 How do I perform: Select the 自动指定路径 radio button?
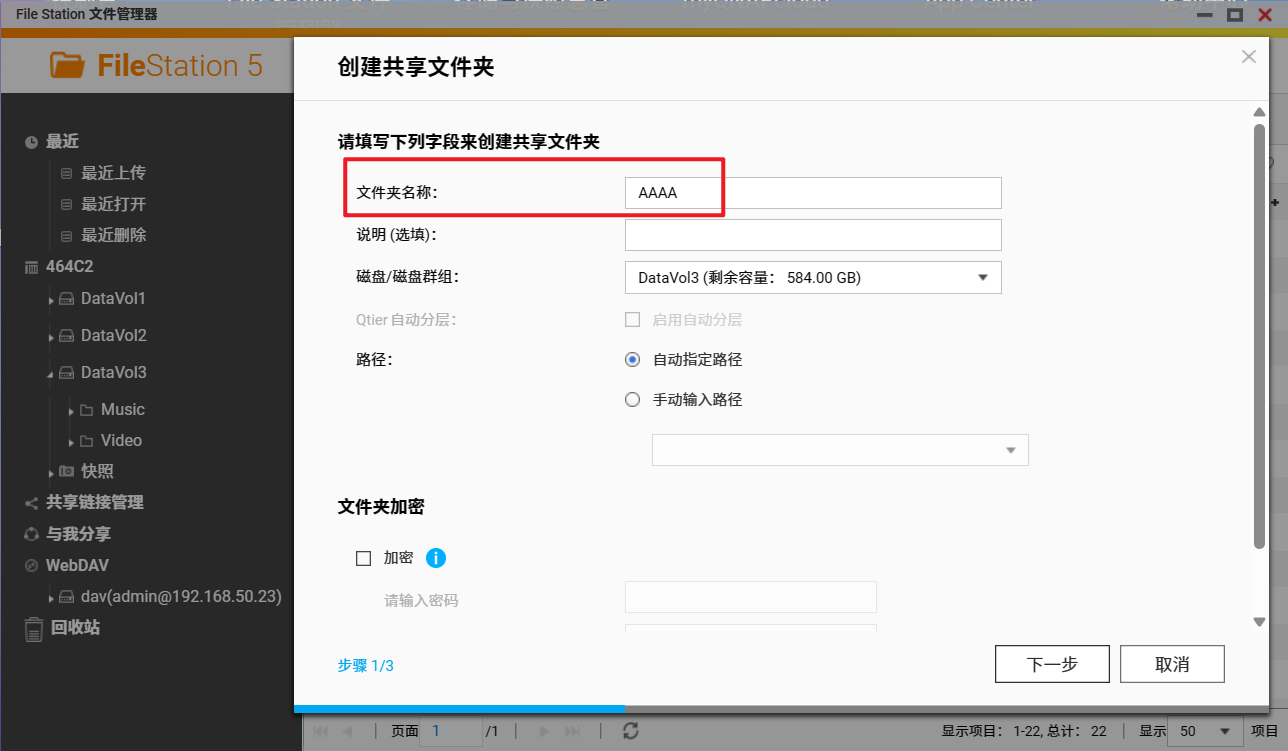pyautogui.click(x=632, y=359)
